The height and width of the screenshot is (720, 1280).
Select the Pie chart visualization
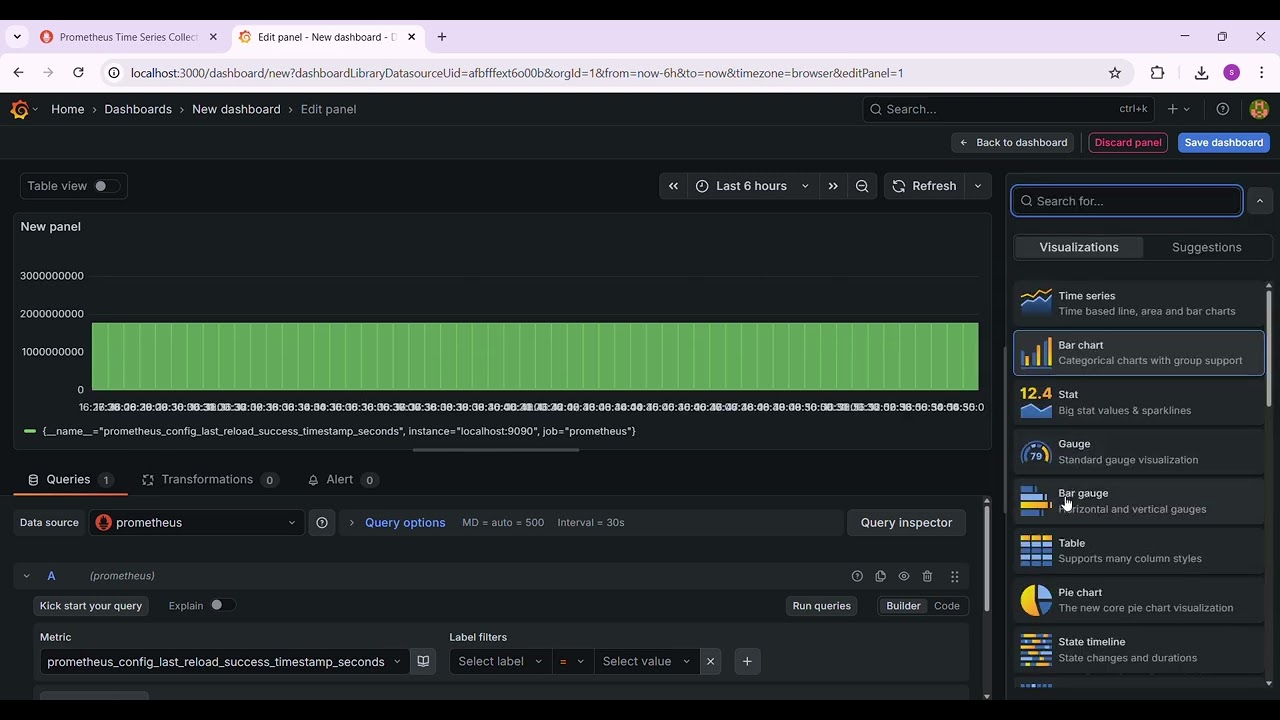pyautogui.click(x=1139, y=600)
